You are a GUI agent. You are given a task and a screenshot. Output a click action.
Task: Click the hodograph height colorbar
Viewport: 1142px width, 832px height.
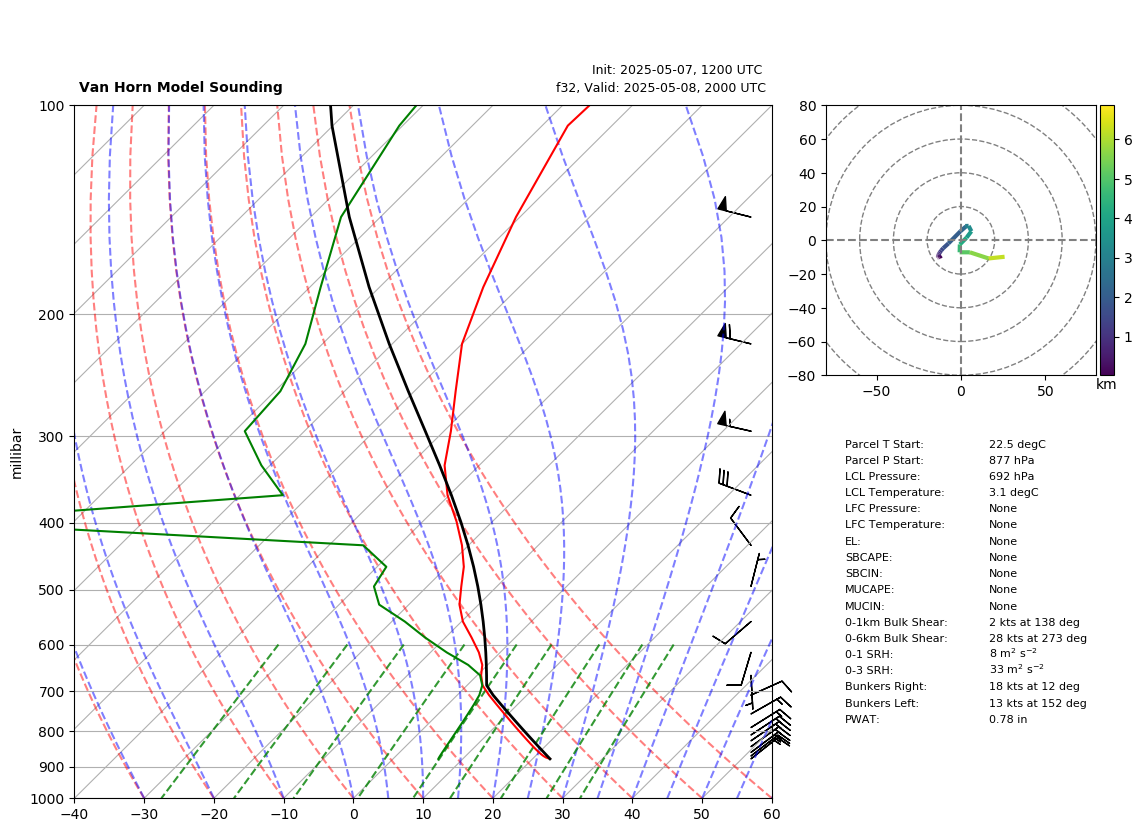coord(1107,240)
